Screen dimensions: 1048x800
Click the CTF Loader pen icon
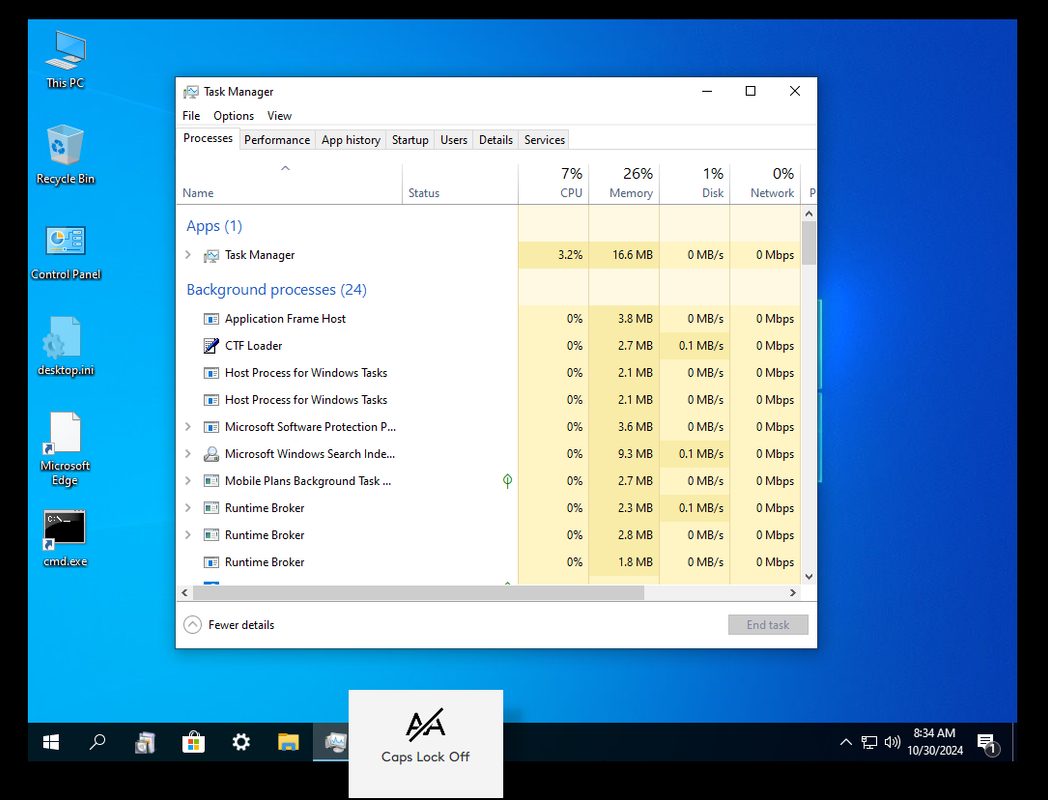(211, 346)
